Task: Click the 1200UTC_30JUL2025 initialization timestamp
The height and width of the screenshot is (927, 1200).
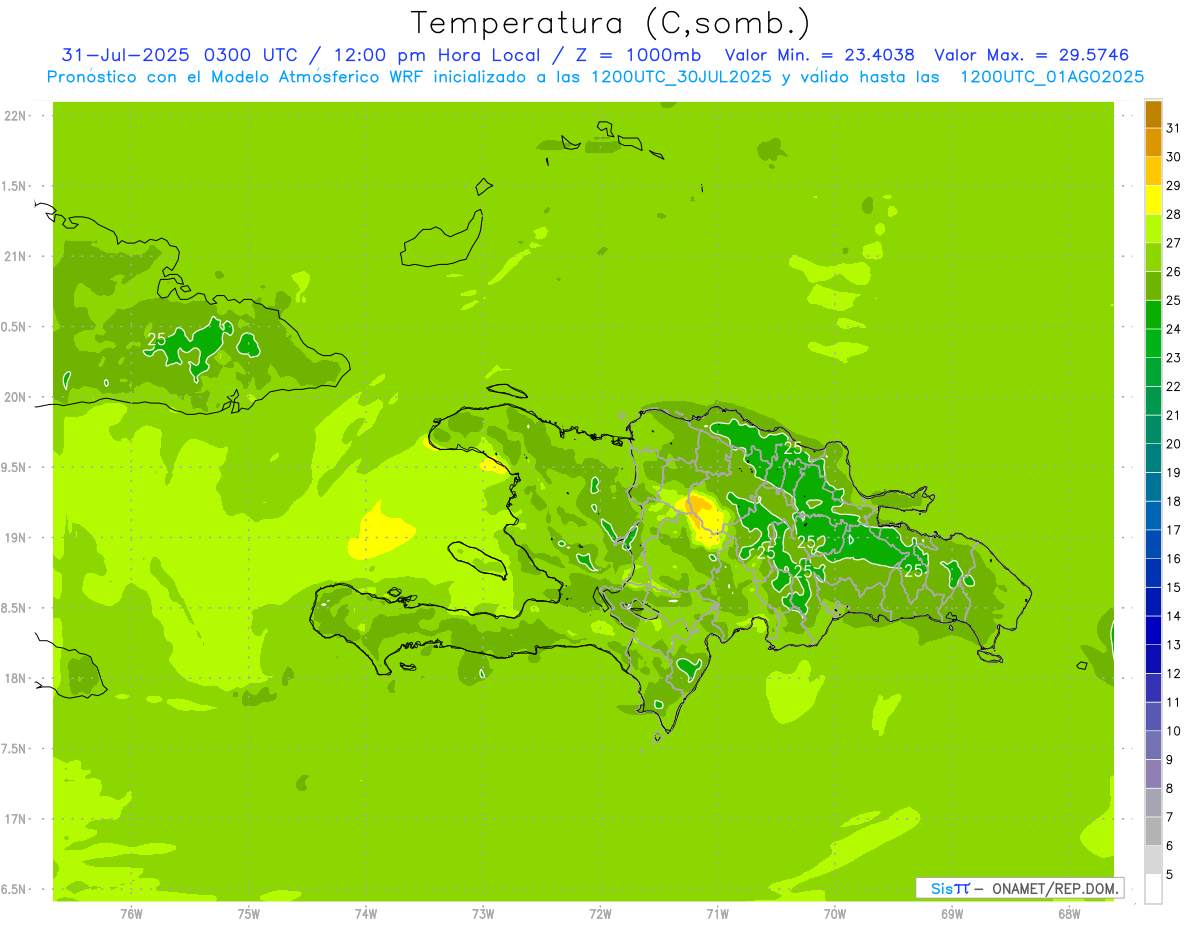Action: click(681, 77)
